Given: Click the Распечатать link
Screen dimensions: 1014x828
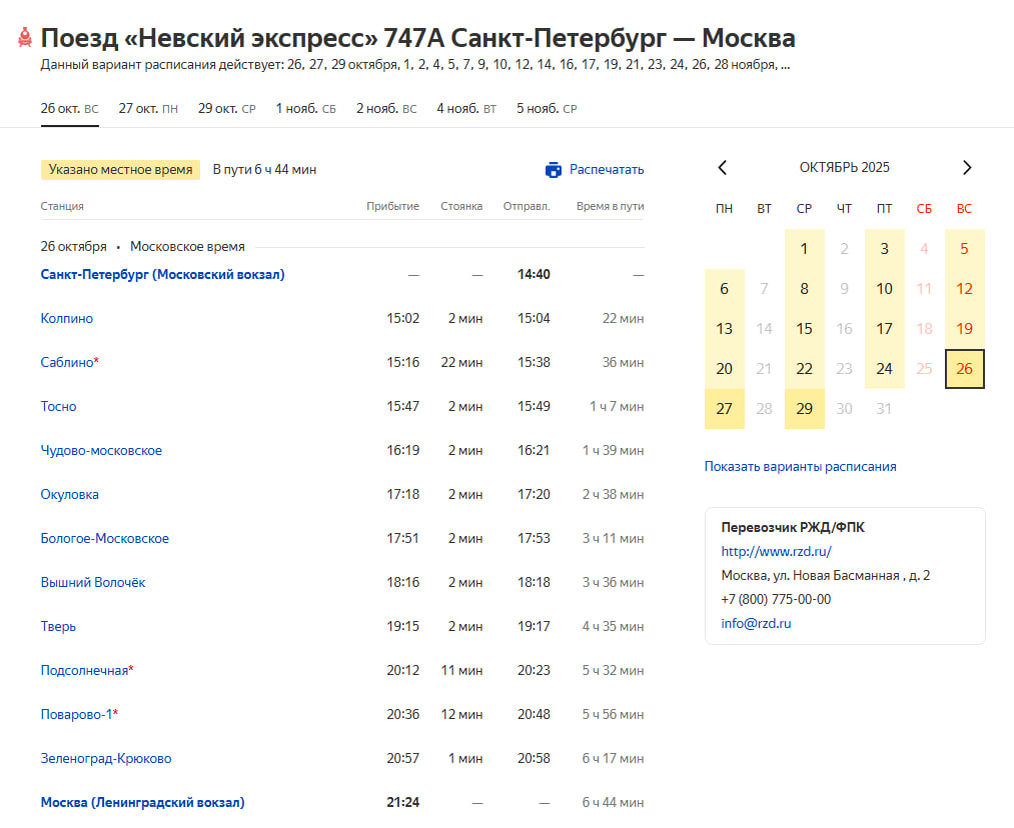Looking at the screenshot, I should [607, 169].
